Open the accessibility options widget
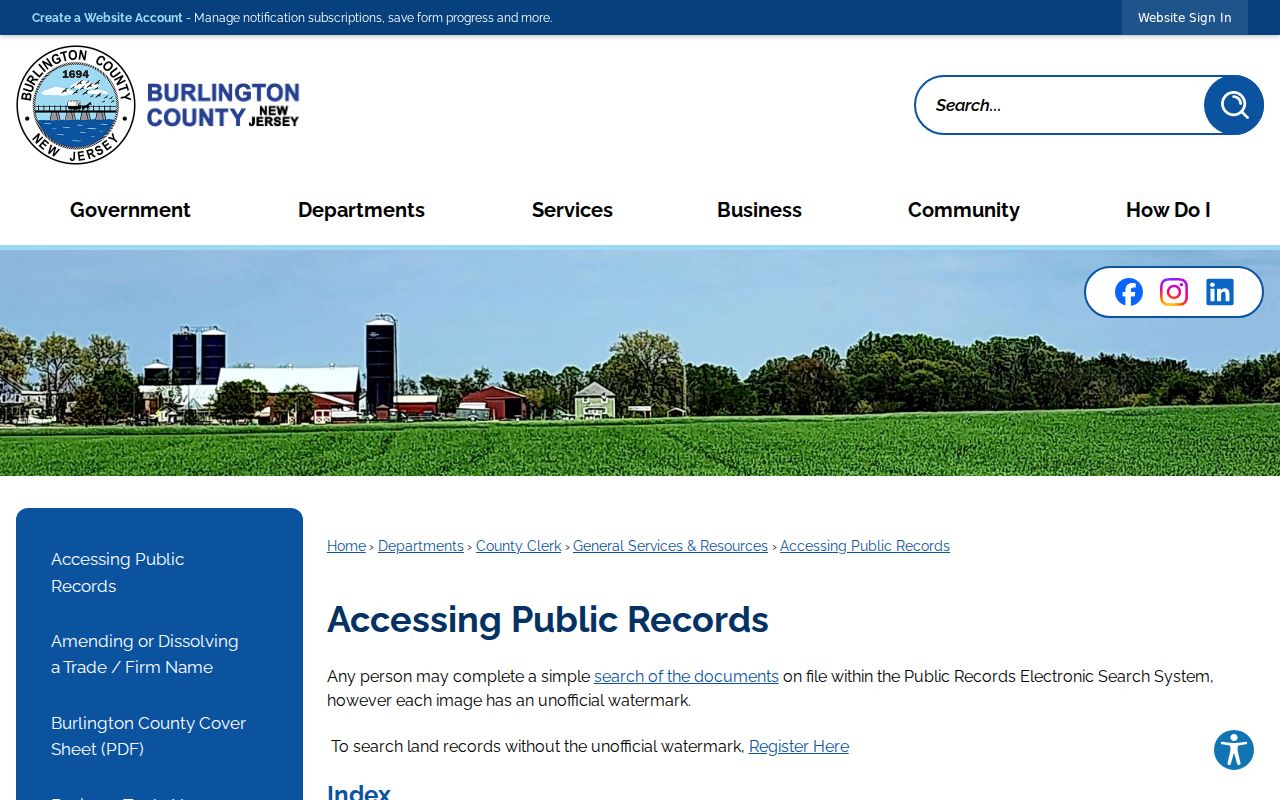The image size is (1280, 800). [x=1234, y=750]
